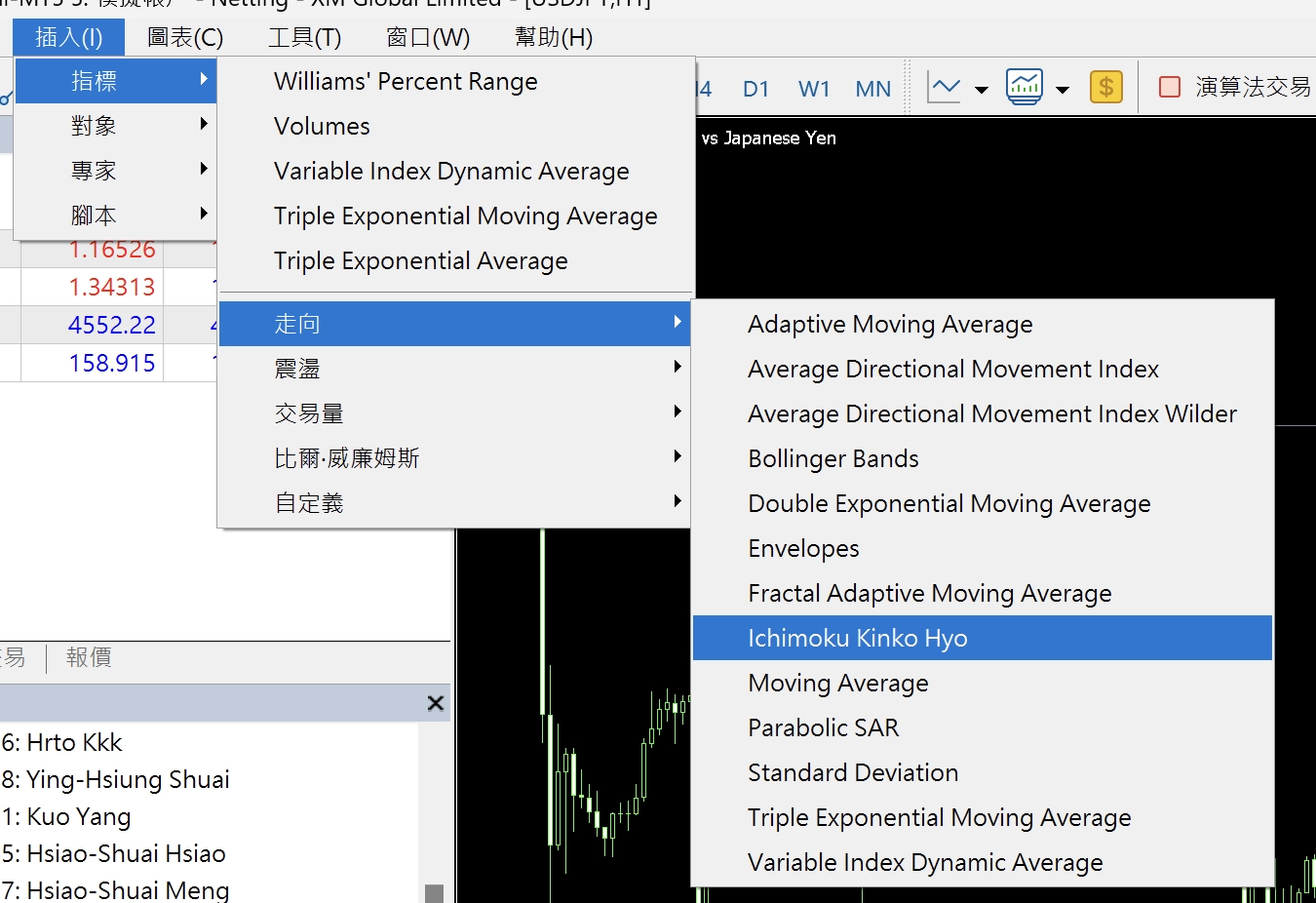Click price 158.915 in market watch

coord(112,363)
